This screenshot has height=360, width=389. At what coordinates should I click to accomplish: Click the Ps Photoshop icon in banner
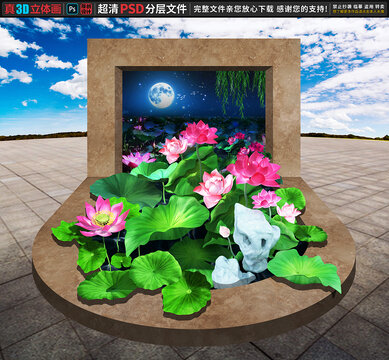point(72,9)
